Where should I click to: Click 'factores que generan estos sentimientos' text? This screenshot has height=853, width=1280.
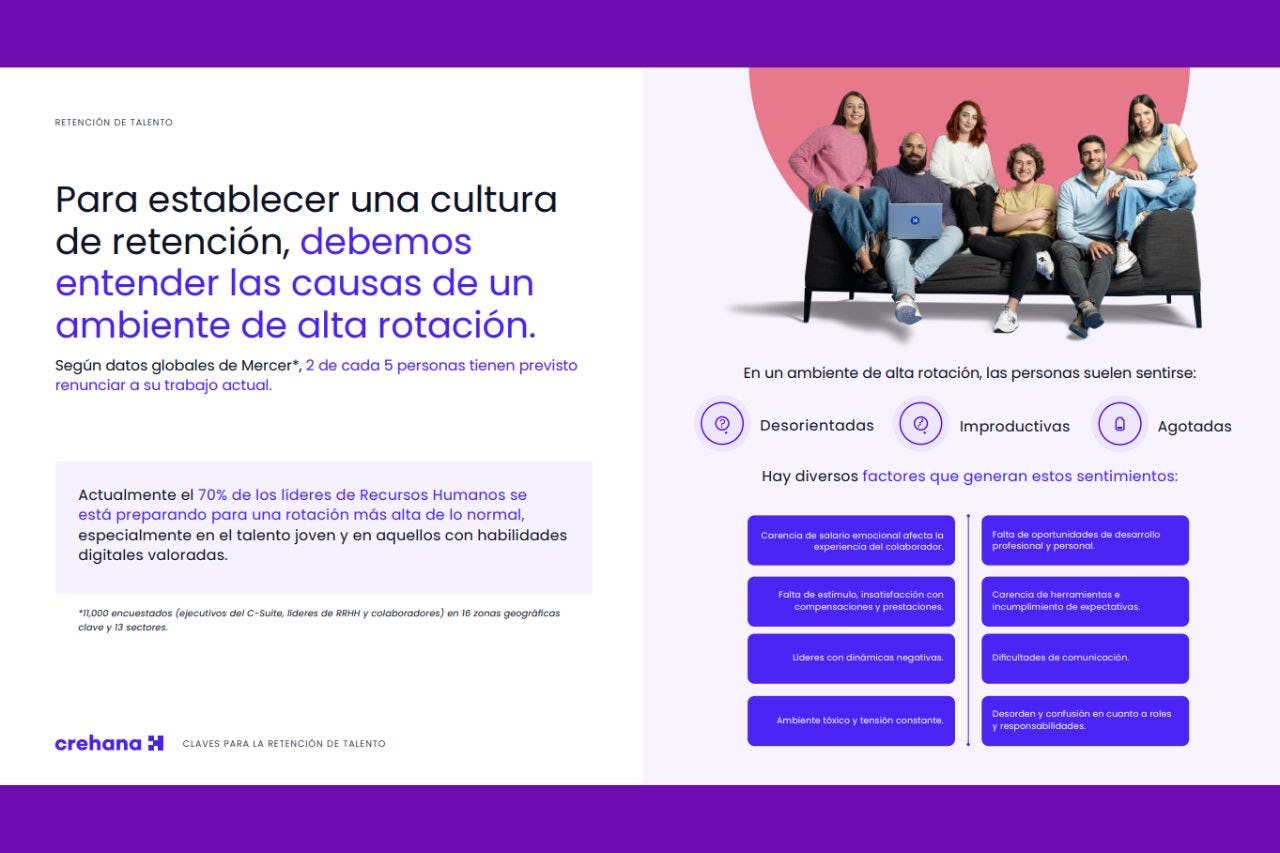pos(1019,476)
